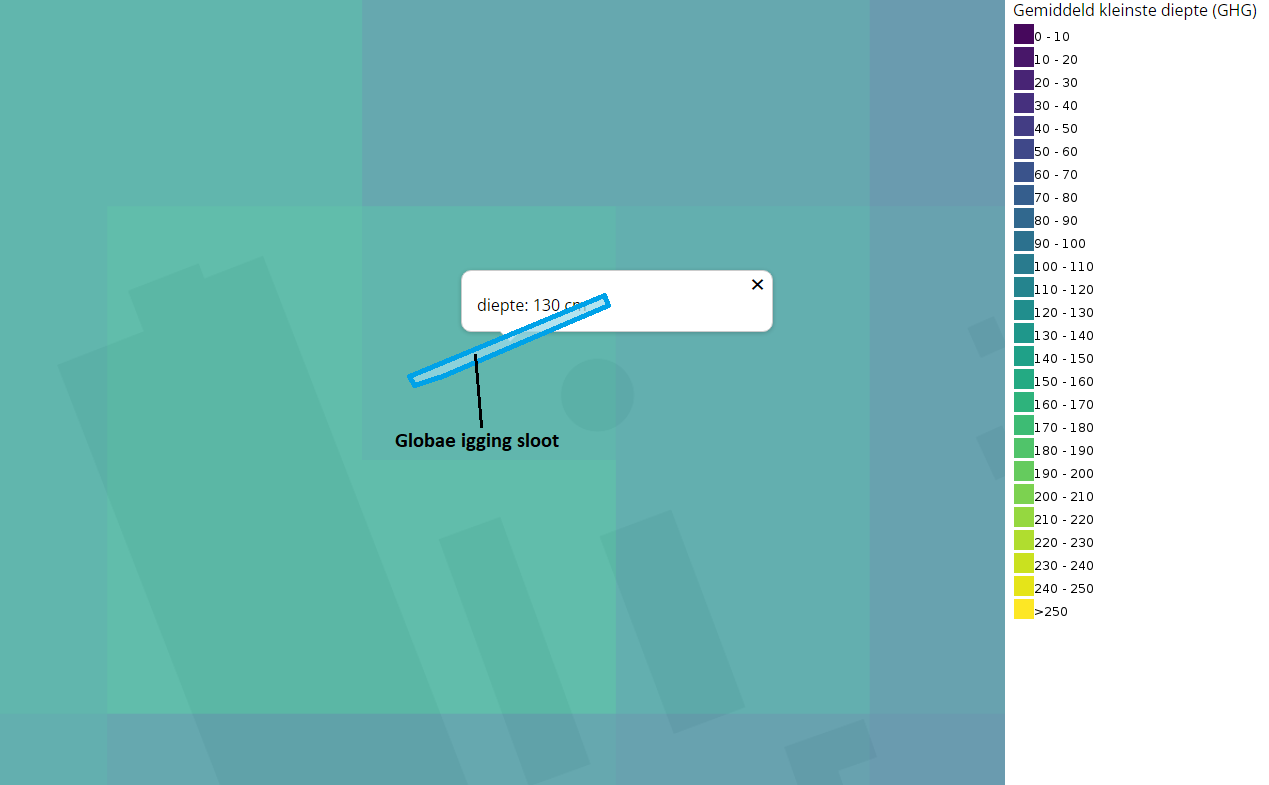
Task: Click the 70 - 80 legend swatch
Action: [x=1024, y=195]
